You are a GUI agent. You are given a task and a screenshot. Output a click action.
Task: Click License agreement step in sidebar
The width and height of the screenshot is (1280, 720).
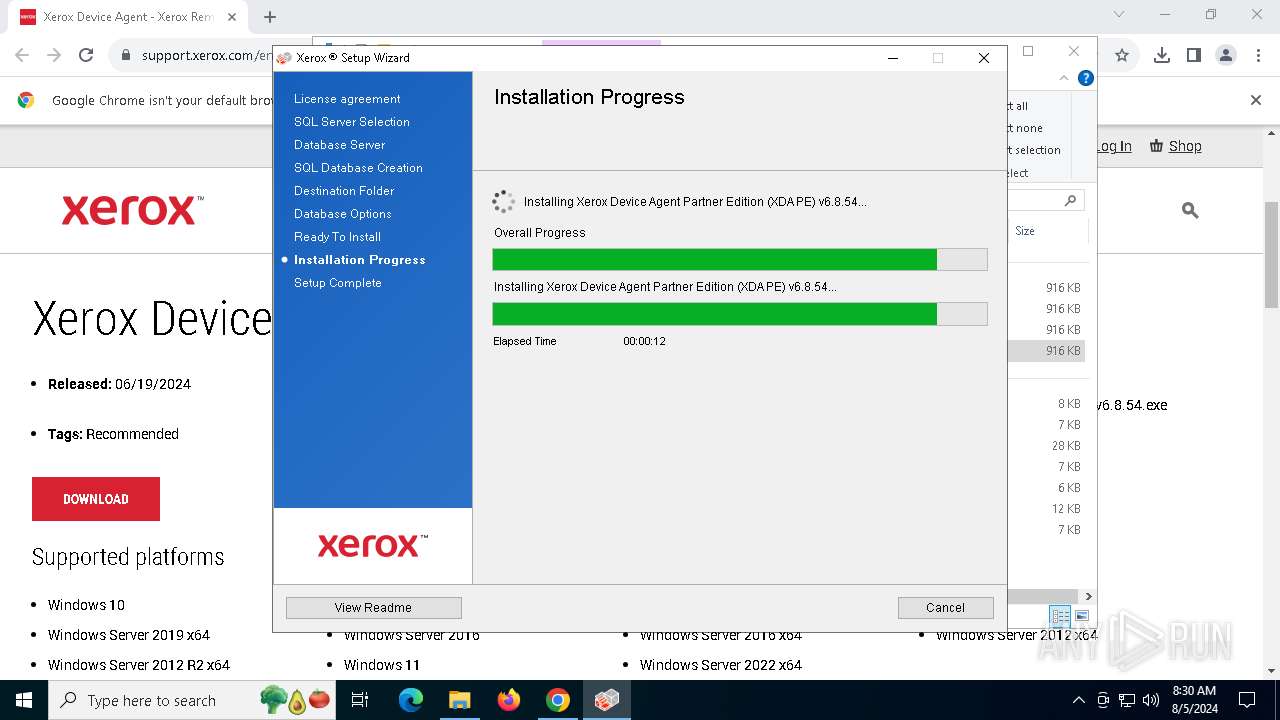coord(347,99)
